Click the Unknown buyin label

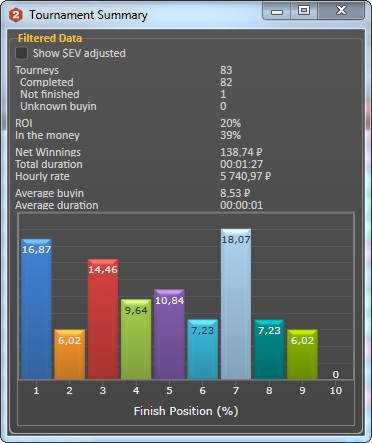click(x=58, y=106)
